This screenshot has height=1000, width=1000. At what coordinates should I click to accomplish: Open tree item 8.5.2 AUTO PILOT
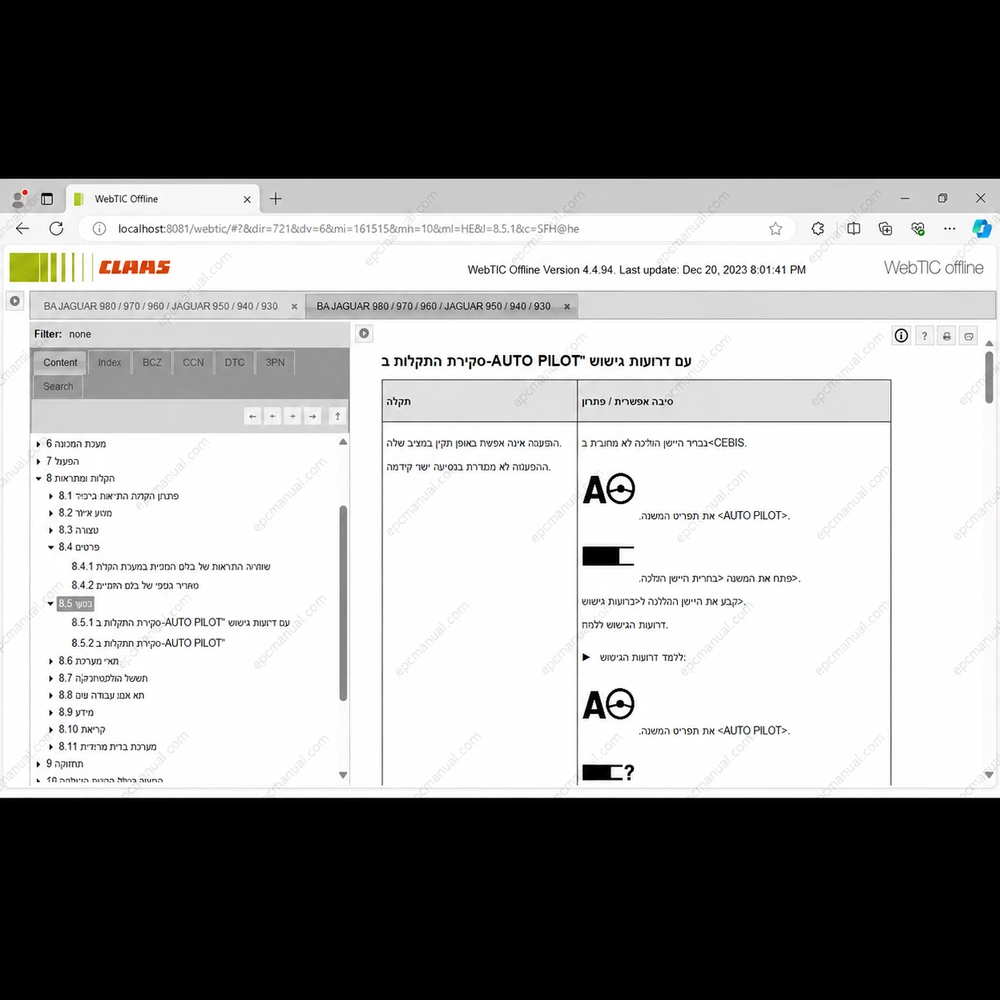click(148, 643)
